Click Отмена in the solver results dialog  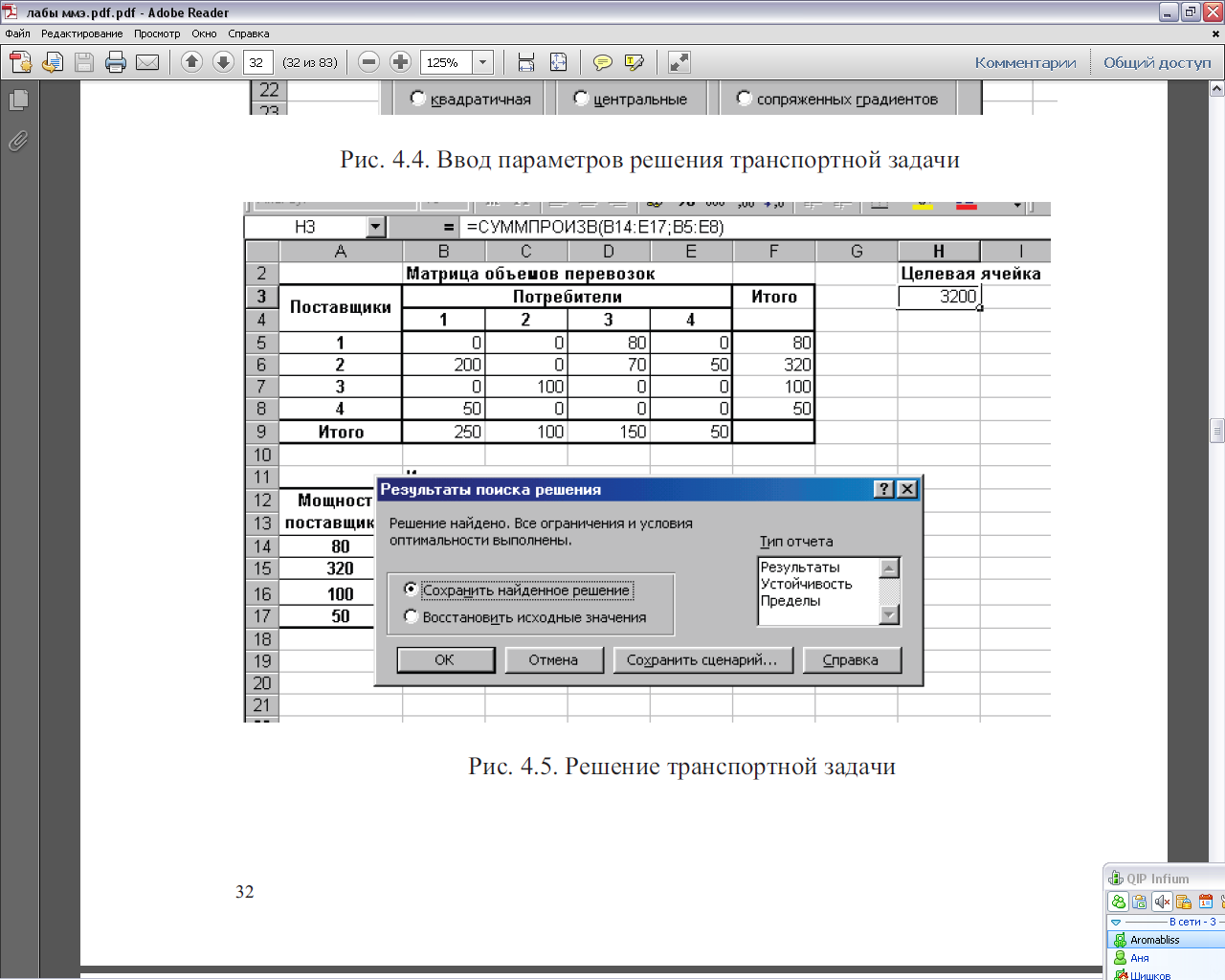pos(553,659)
